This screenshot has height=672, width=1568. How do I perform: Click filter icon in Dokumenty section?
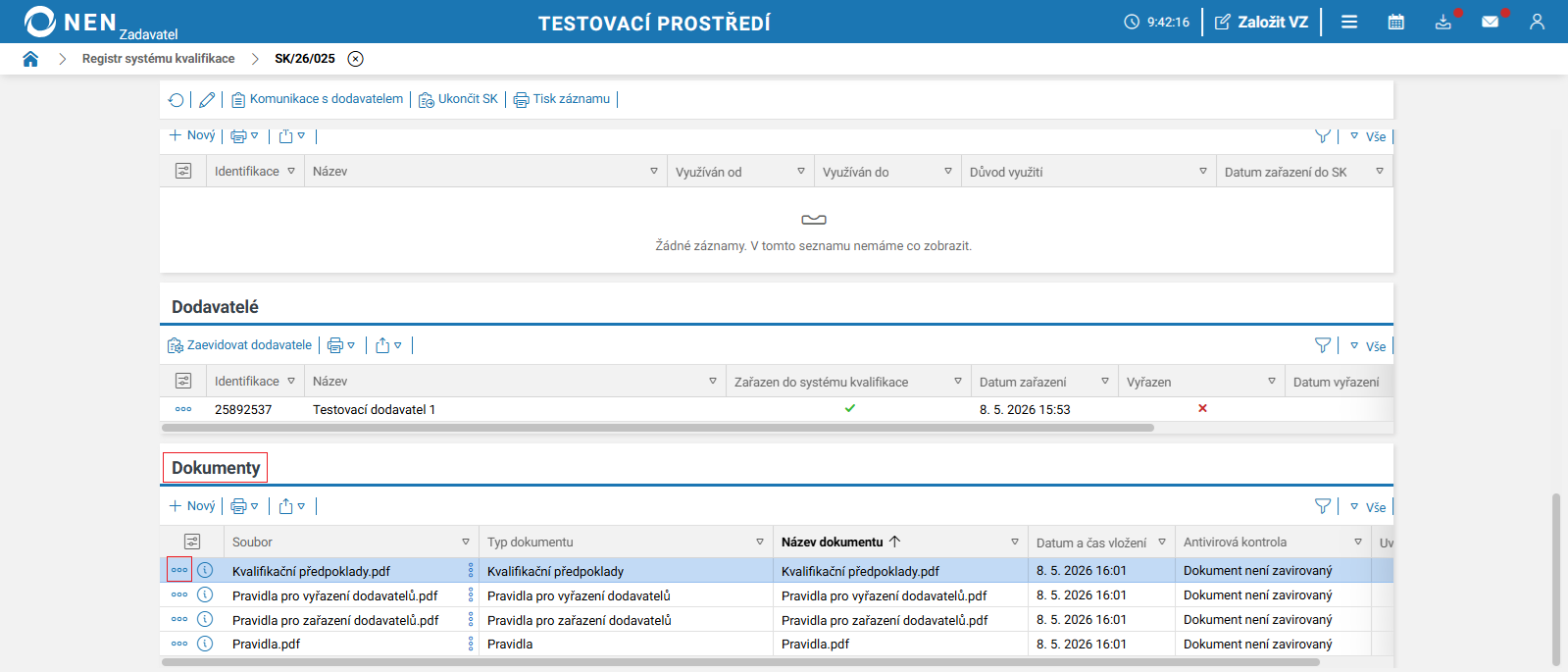coord(1323,506)
